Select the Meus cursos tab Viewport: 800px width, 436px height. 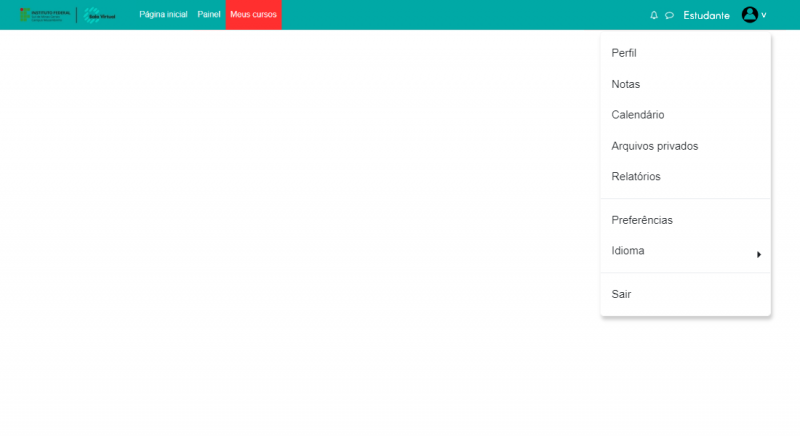[x=254, y=14]
